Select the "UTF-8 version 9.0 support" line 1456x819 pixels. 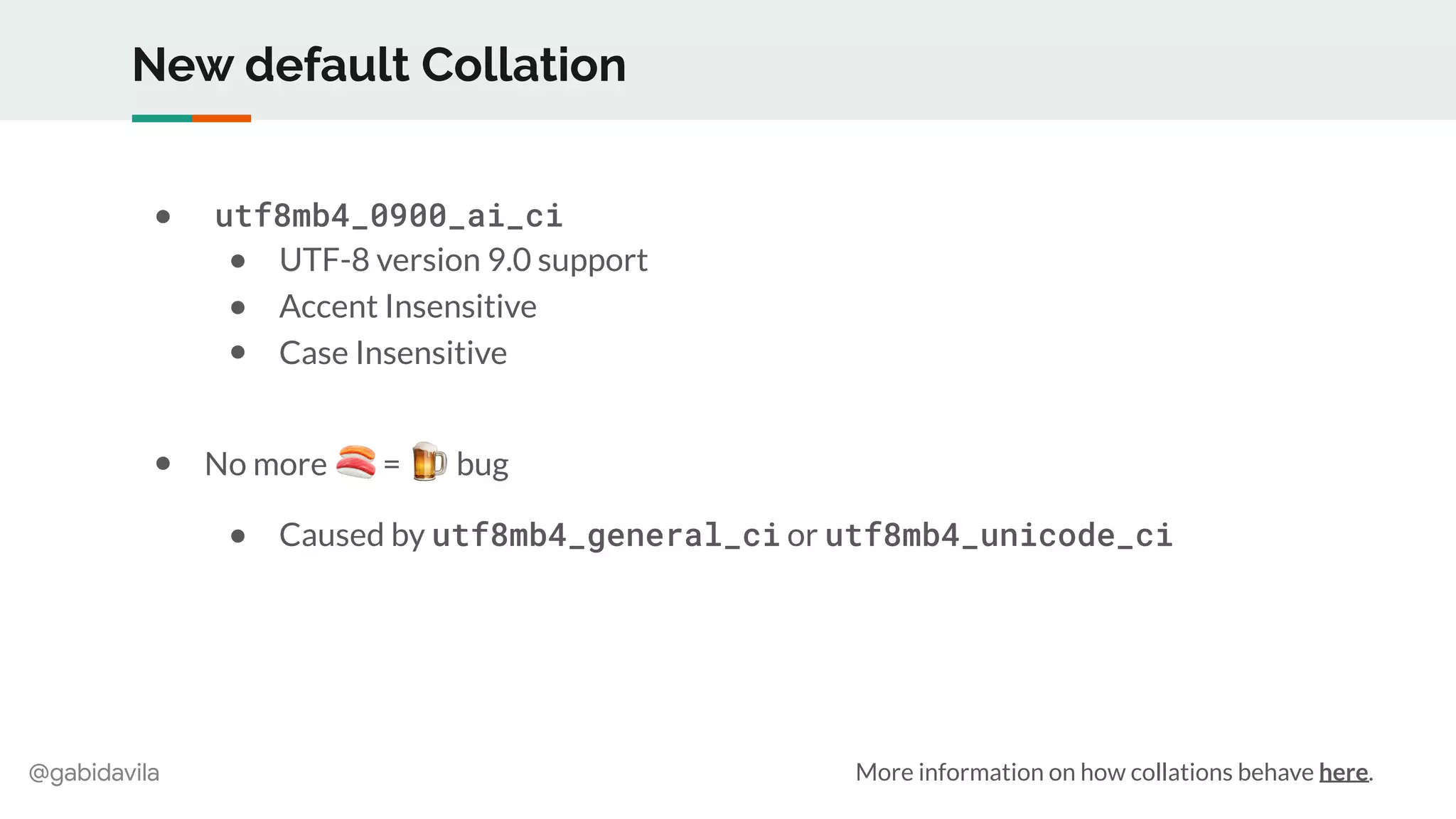463,260
